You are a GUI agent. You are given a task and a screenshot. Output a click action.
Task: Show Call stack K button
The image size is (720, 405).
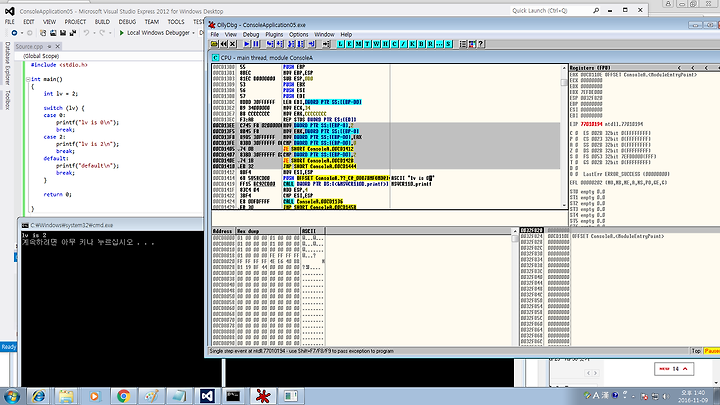412,44
